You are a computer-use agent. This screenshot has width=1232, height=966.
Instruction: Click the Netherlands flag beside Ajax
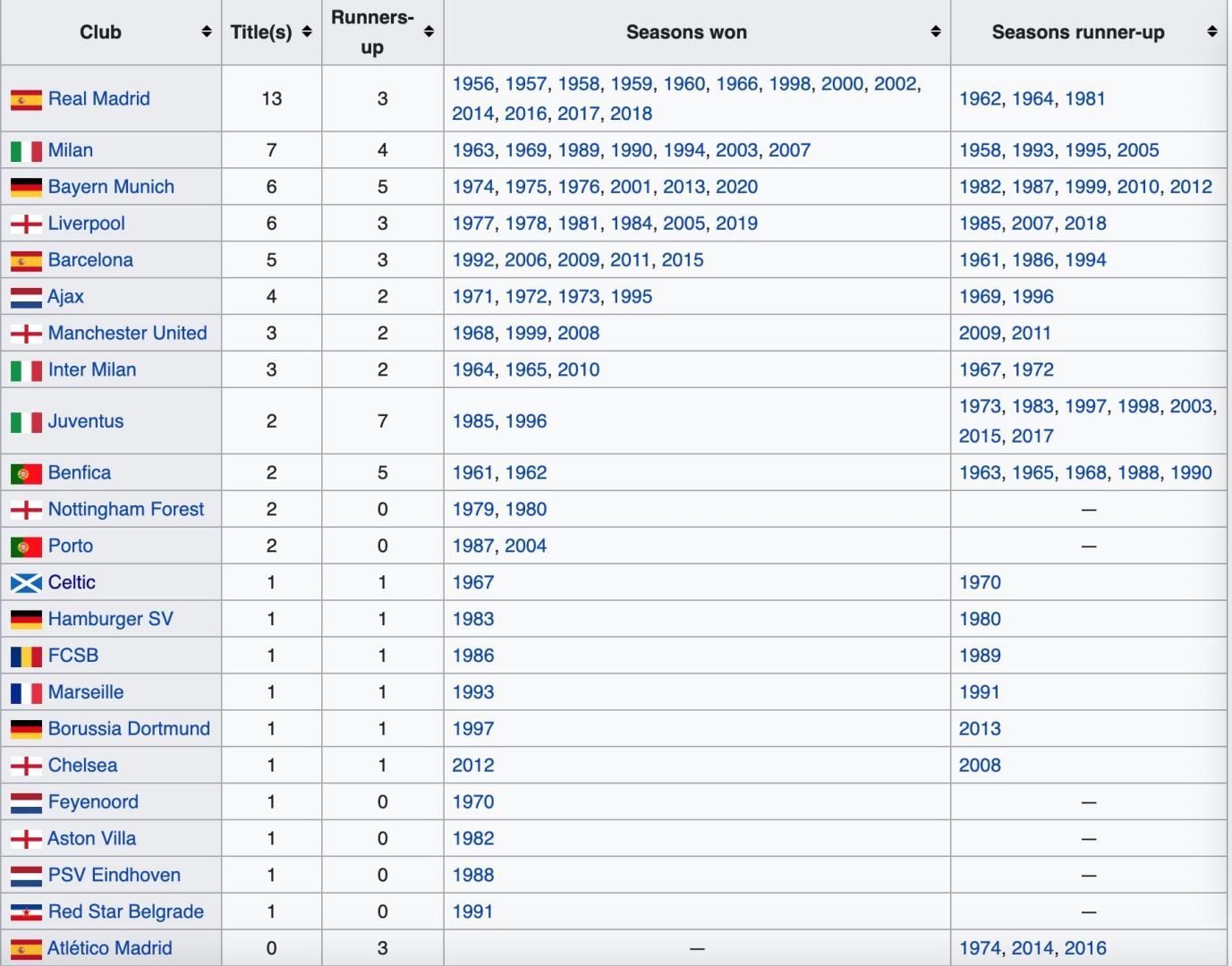[x=26, y=297]
